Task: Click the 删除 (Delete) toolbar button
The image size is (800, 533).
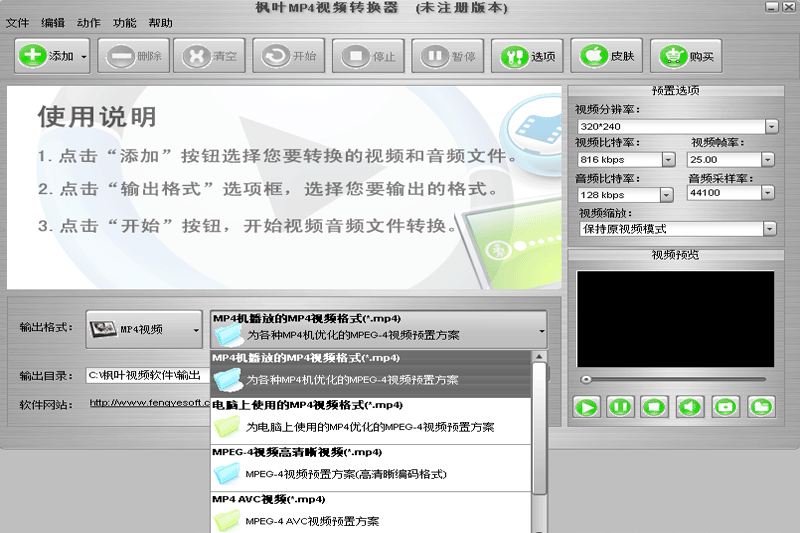Action: [134, 56]
